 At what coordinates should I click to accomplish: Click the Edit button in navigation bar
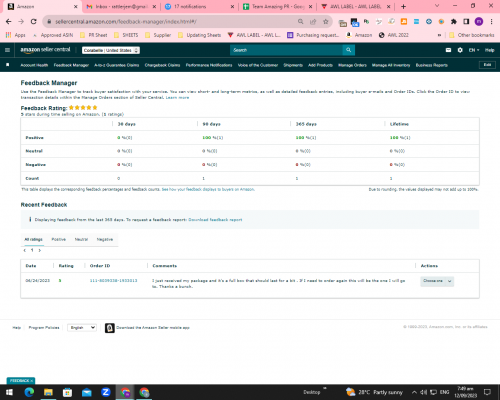(487, 65)
